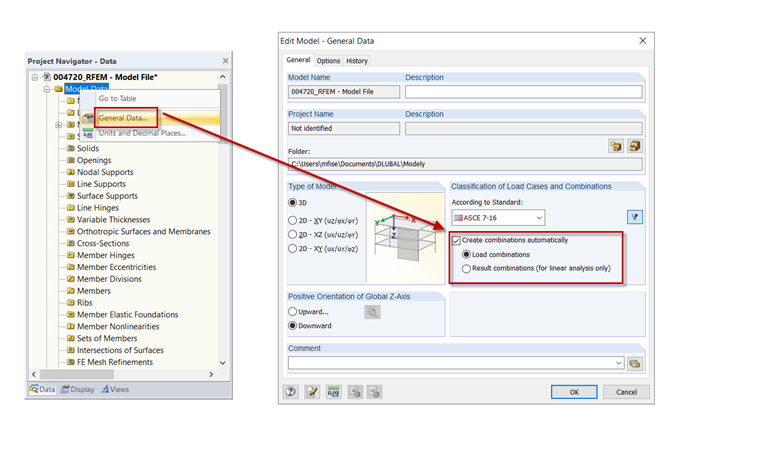This screenshot has width=760, height=454.
Task: Open the Display tab in Project Navigator
Action: click(78, 389)
